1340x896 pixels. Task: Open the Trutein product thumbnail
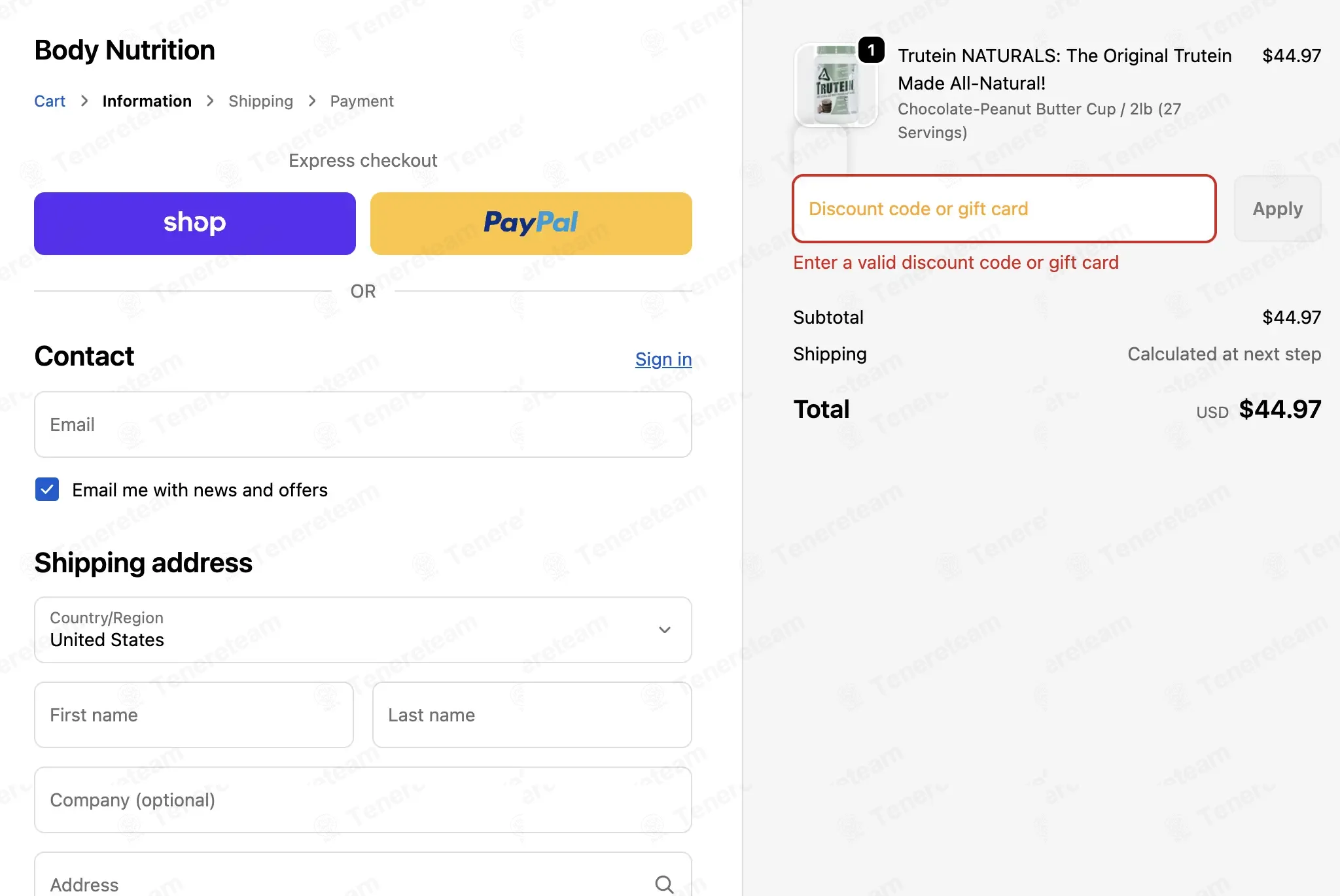(836, 85)
